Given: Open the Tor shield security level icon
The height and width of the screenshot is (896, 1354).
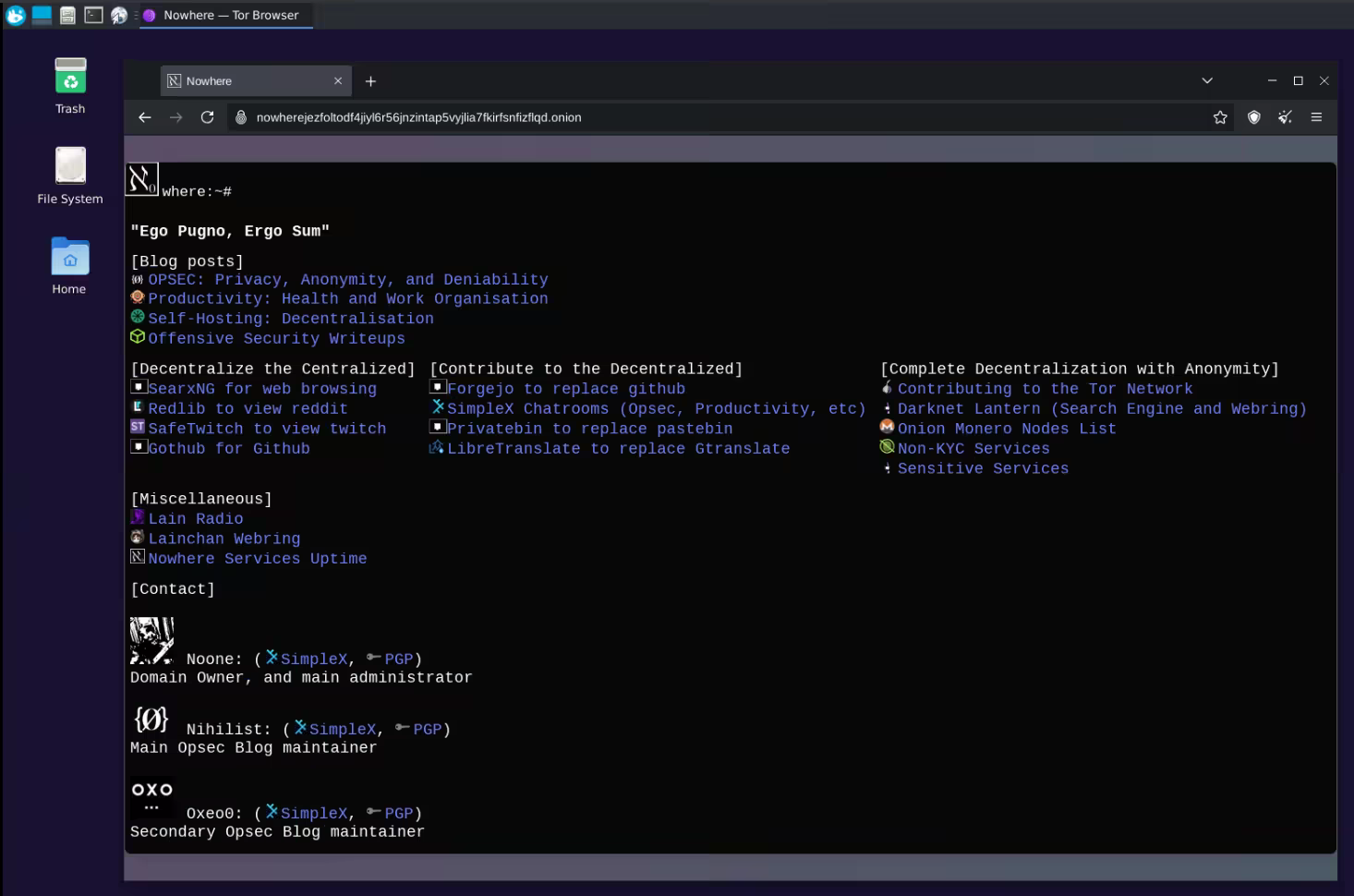Looking at the screenshot, I should coord(1253,117).
